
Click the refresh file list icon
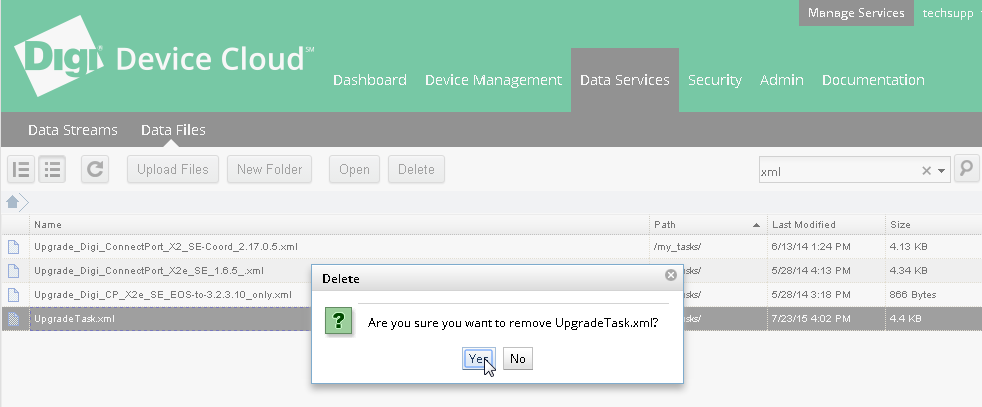95,169
